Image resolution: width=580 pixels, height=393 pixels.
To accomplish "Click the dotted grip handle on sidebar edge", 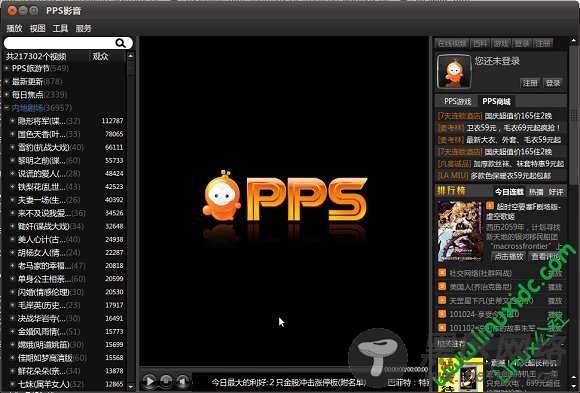I will click(x=574, y=115).
